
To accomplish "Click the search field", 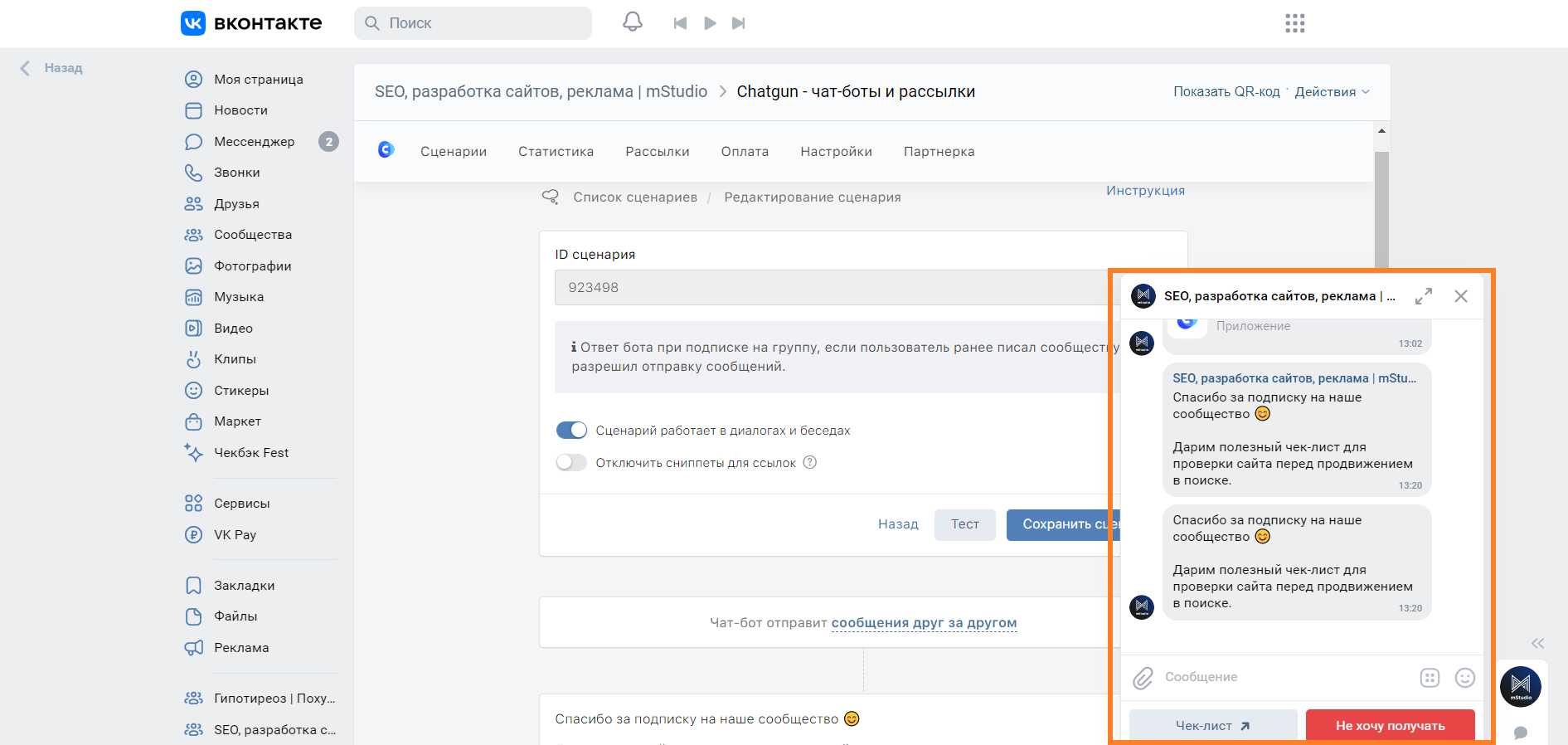I will [473, 23].
